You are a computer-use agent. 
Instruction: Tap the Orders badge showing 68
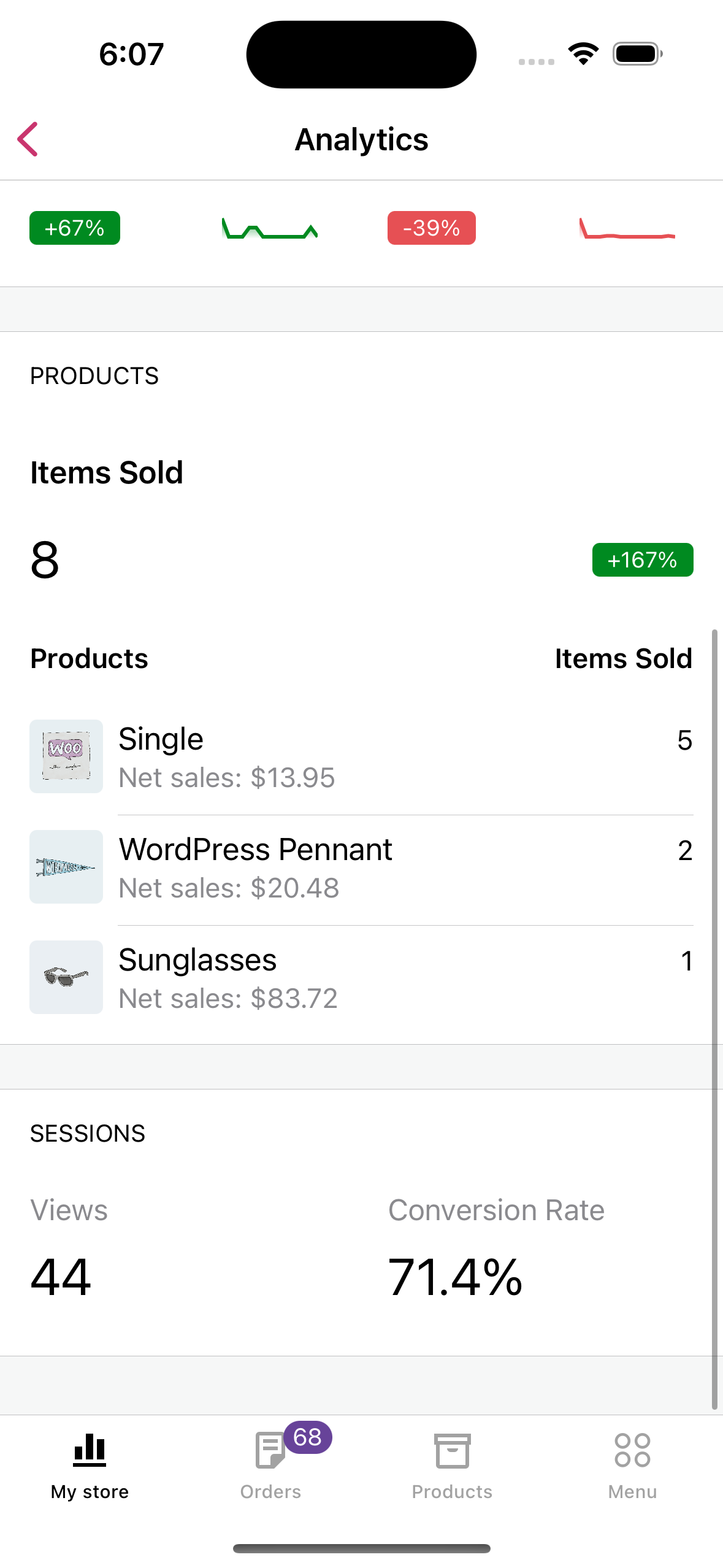308,1437
